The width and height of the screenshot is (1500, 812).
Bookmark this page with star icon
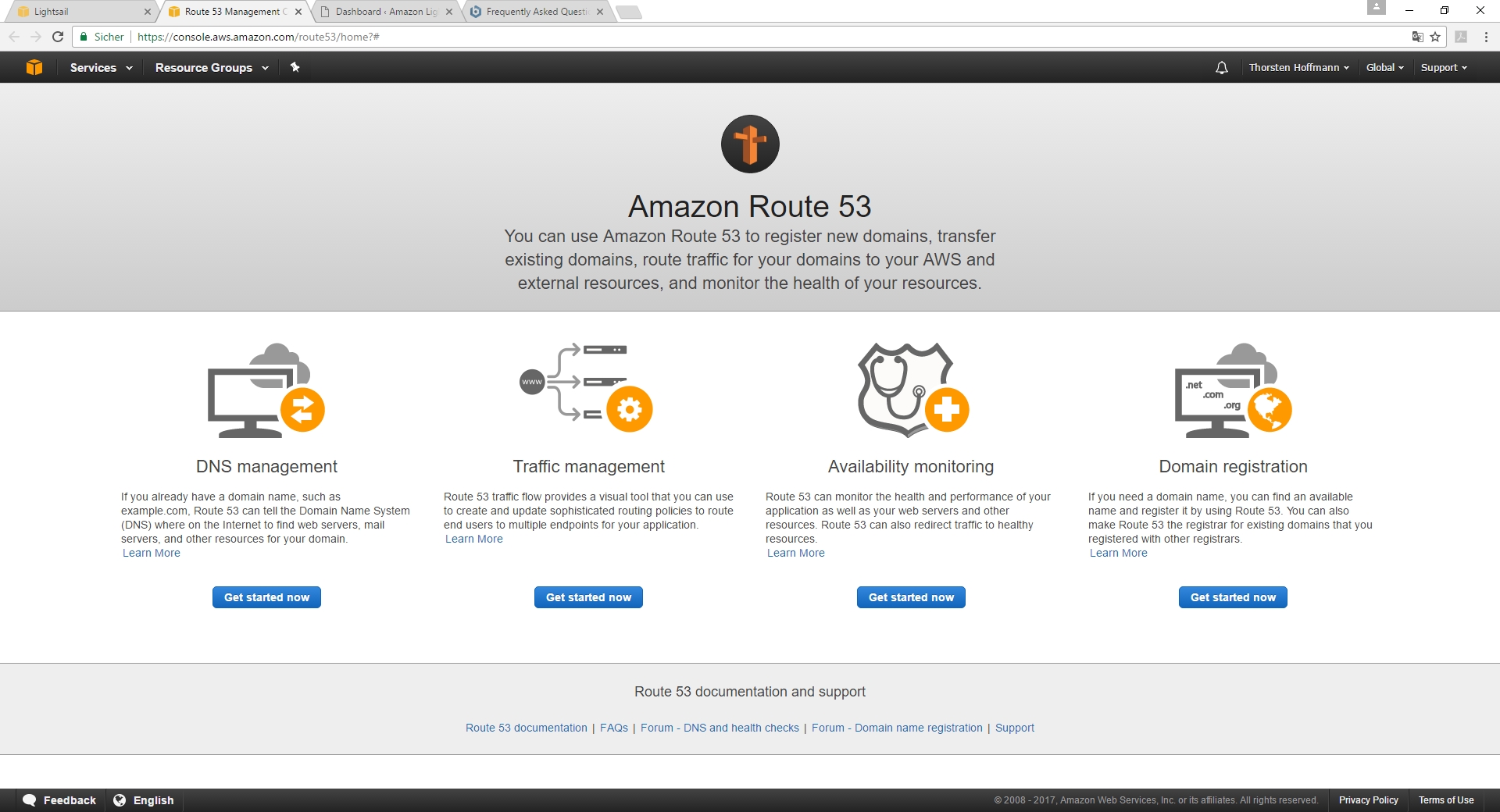tap(1435, 37)
